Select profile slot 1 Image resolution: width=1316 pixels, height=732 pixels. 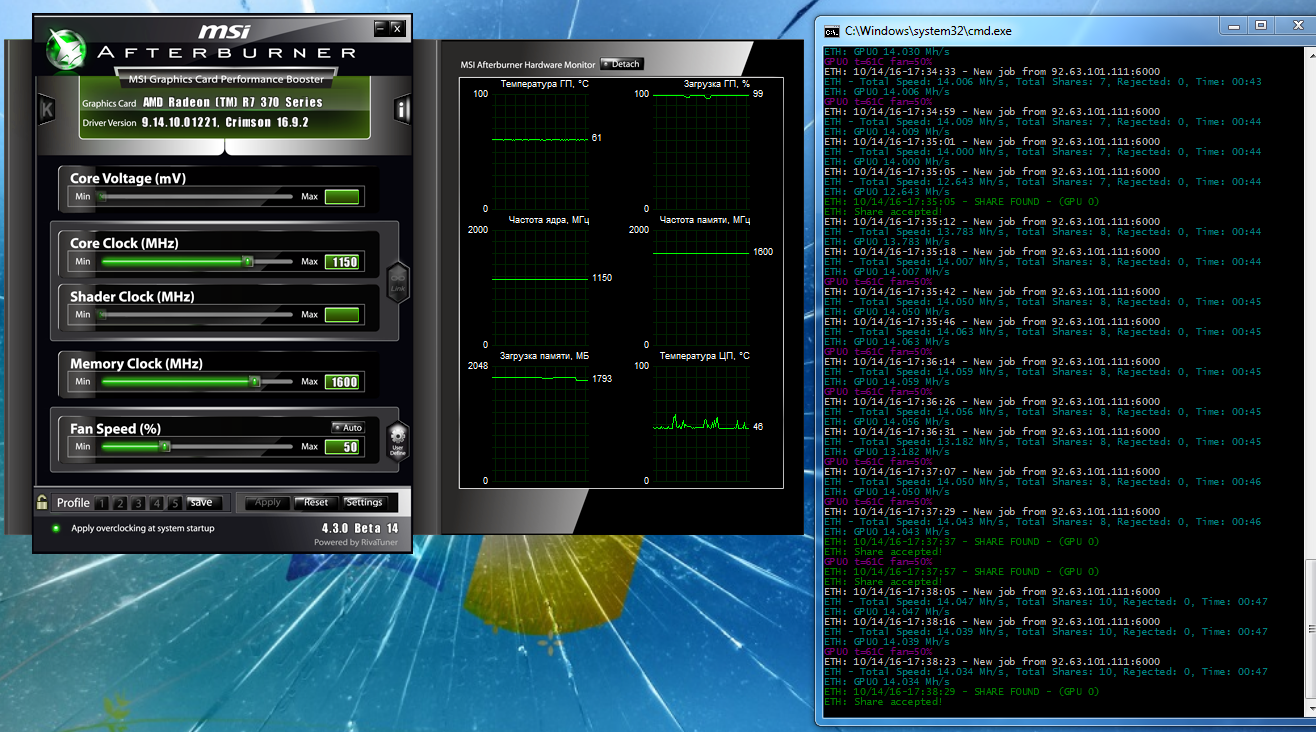tap(104, 503)
